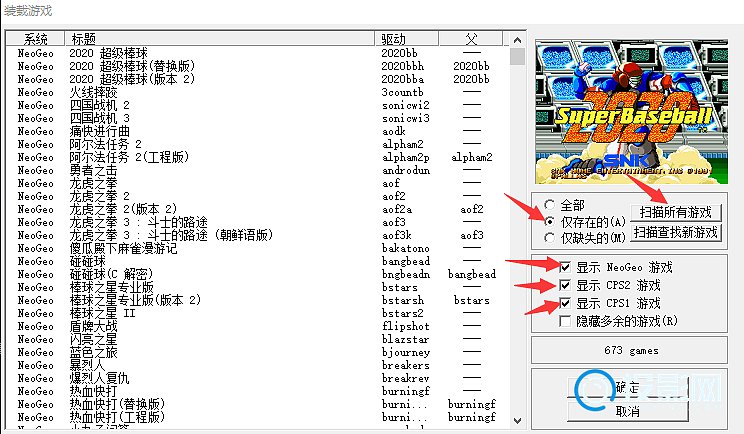Select 棒球之星专业版 row with driver bstars

(257, 287)
